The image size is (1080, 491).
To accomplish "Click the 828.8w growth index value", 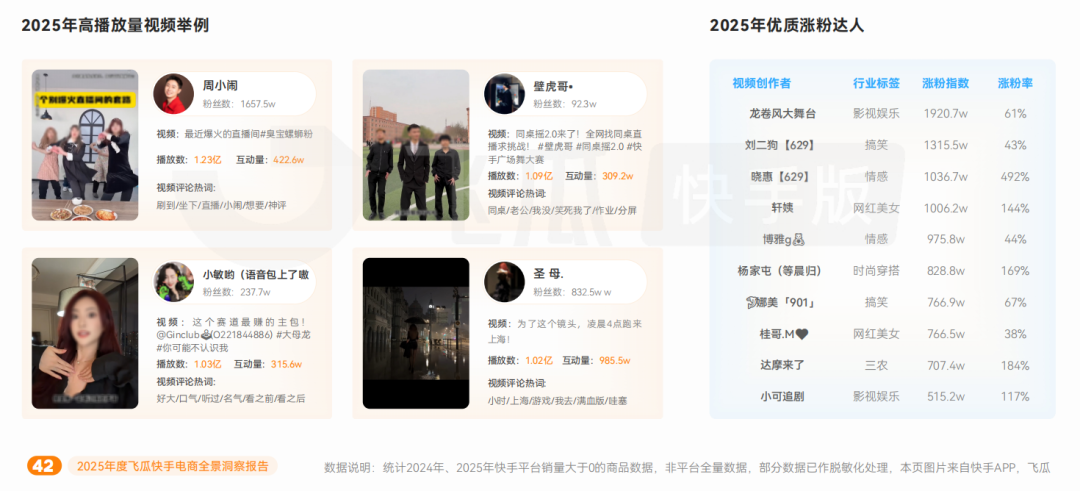I will (946, 271).
